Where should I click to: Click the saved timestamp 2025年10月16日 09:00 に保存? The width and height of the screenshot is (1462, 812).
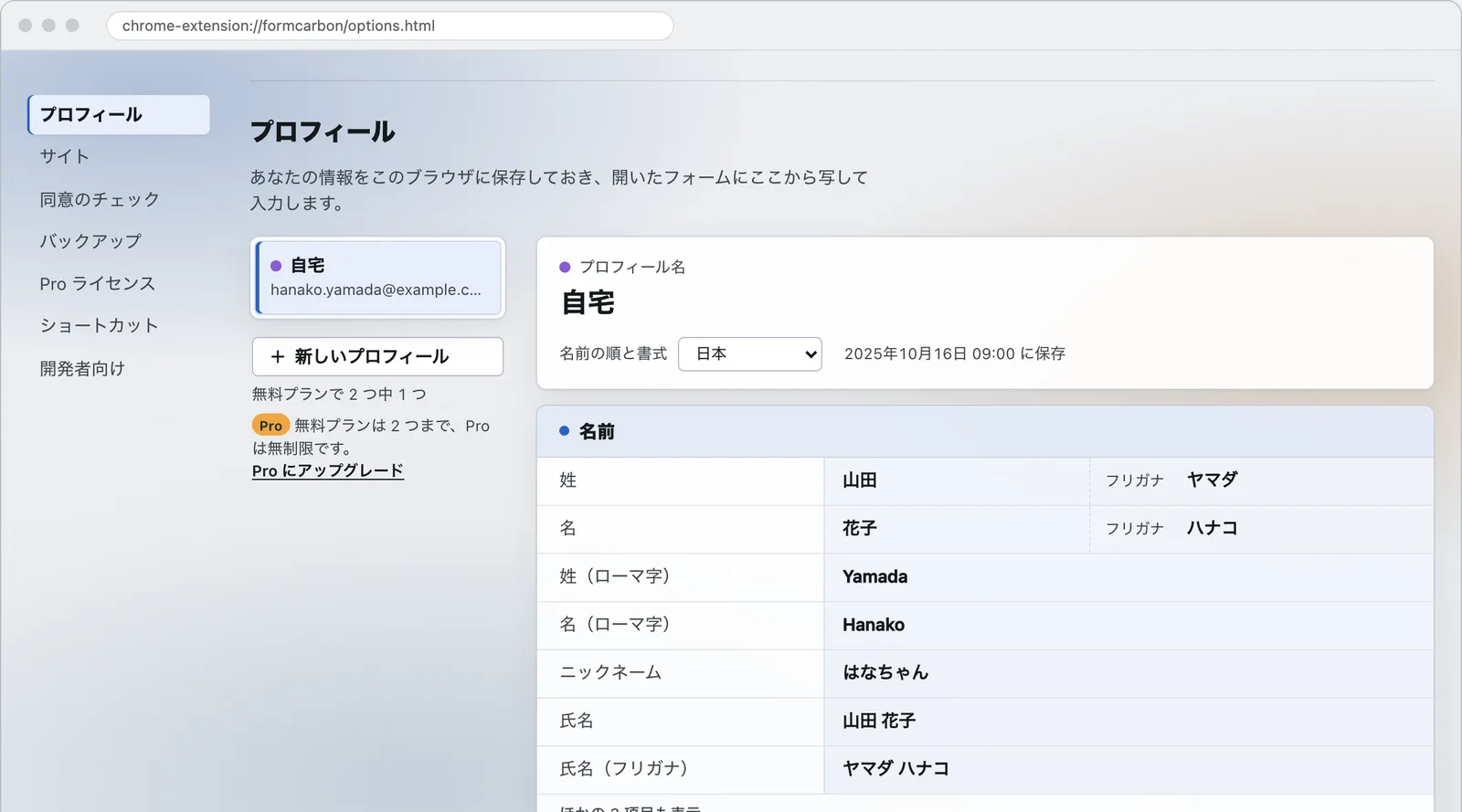coord(955,353)
